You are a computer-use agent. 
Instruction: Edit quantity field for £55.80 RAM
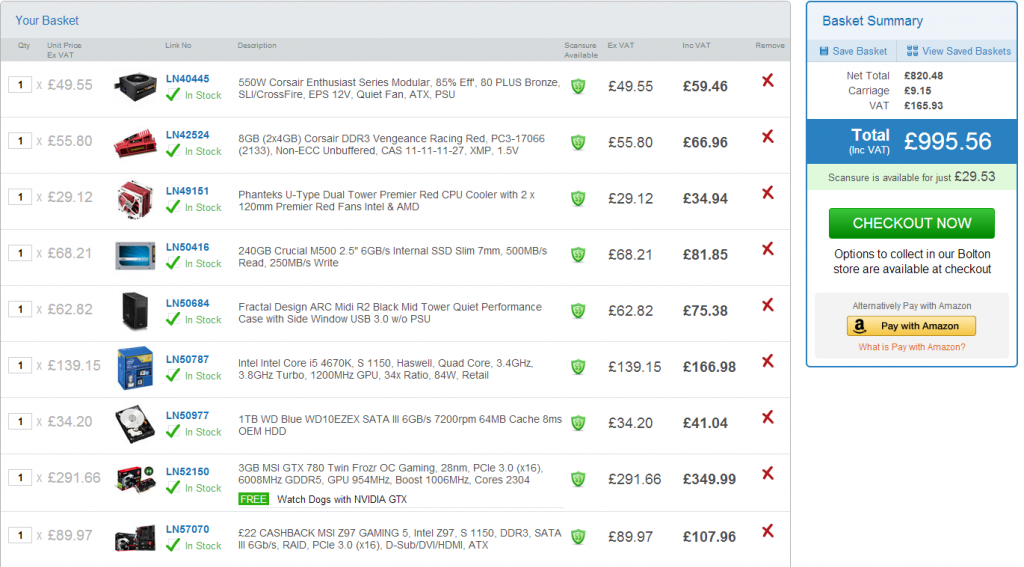coord(20,141)
